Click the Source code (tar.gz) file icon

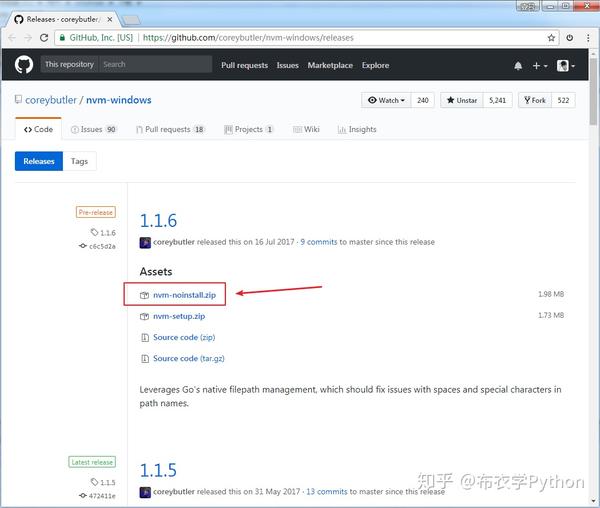pos(145,358)
